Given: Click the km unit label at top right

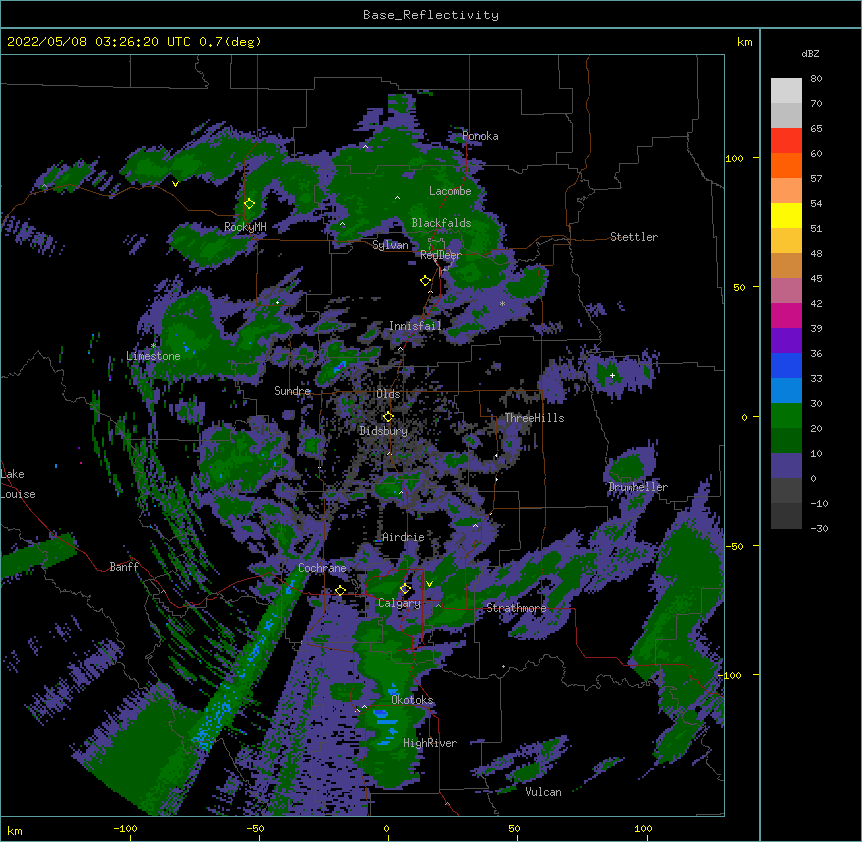Looking at the screenshot, I should [744, 42].
